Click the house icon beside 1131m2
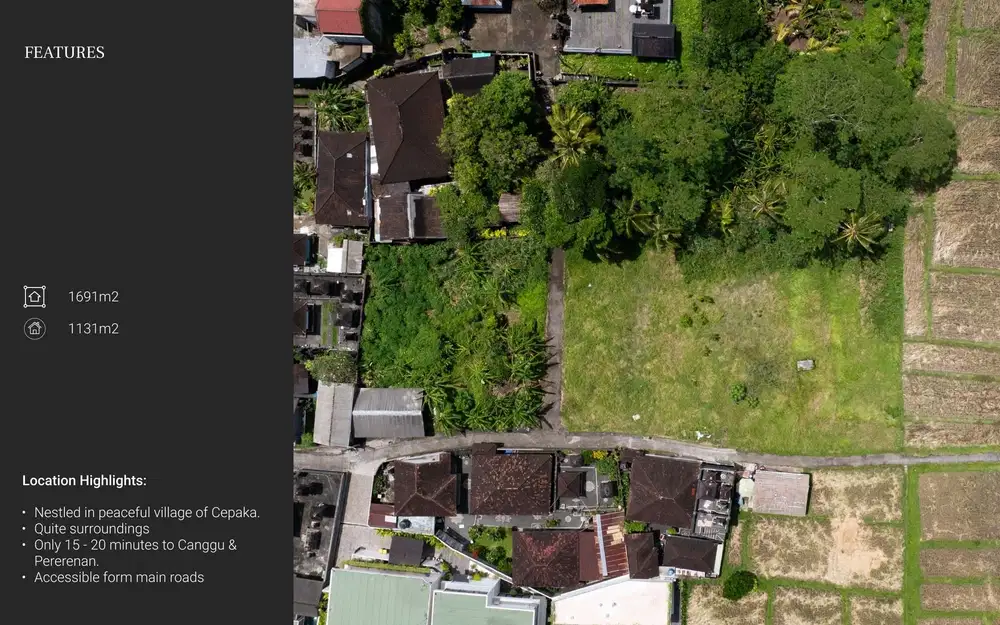 [34, 328]
